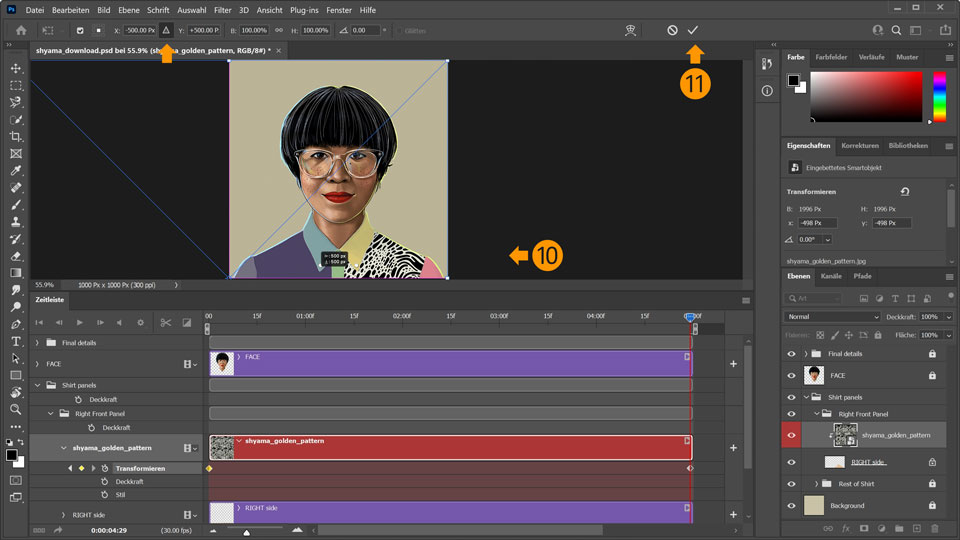Screen dimensions: 960x540
Task: Cancel the transform with the circle-slash icon
Action: coord(672,30)
